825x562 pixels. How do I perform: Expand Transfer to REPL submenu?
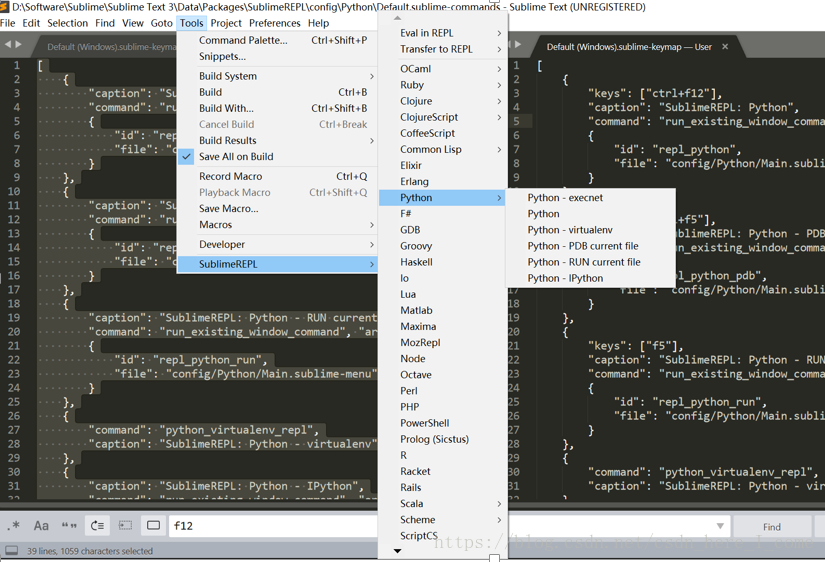click(442, 49)
